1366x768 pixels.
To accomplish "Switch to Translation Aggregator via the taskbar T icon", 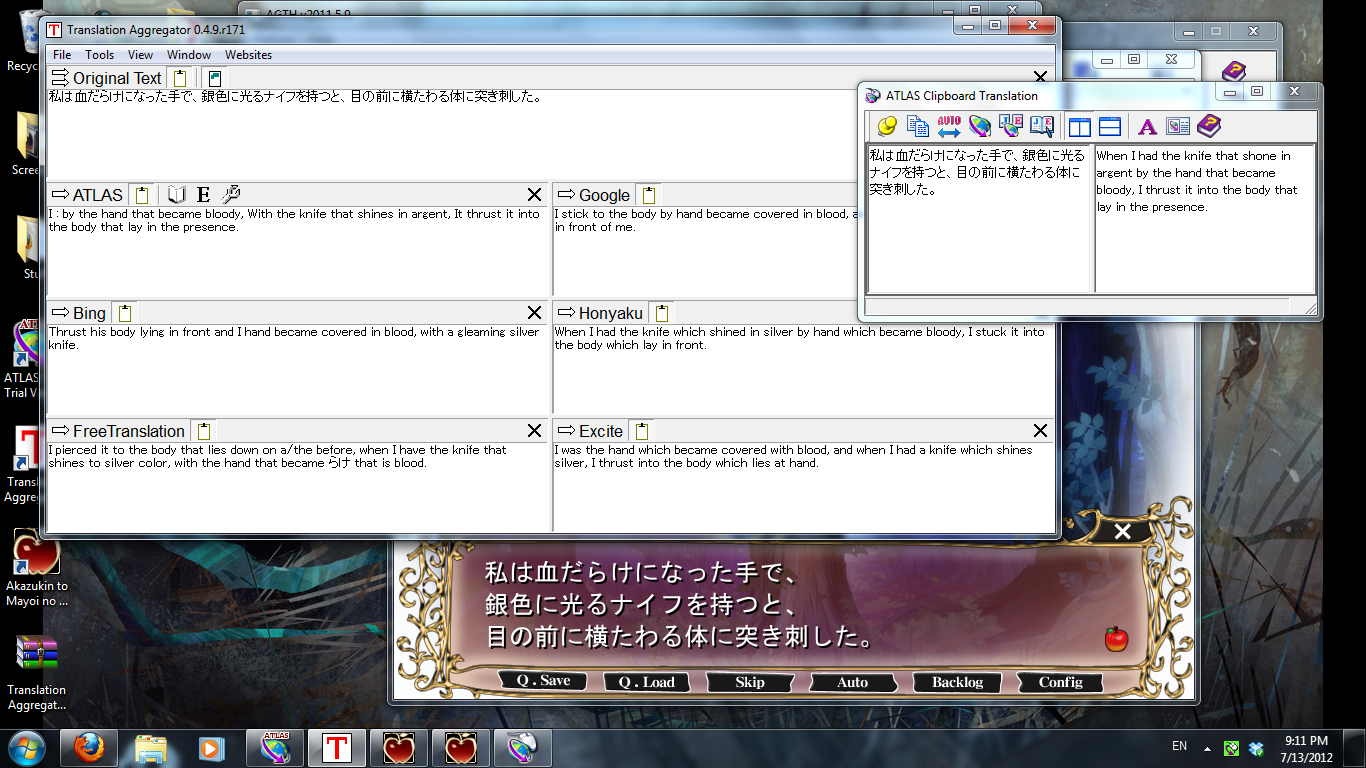I will [337, 748].
